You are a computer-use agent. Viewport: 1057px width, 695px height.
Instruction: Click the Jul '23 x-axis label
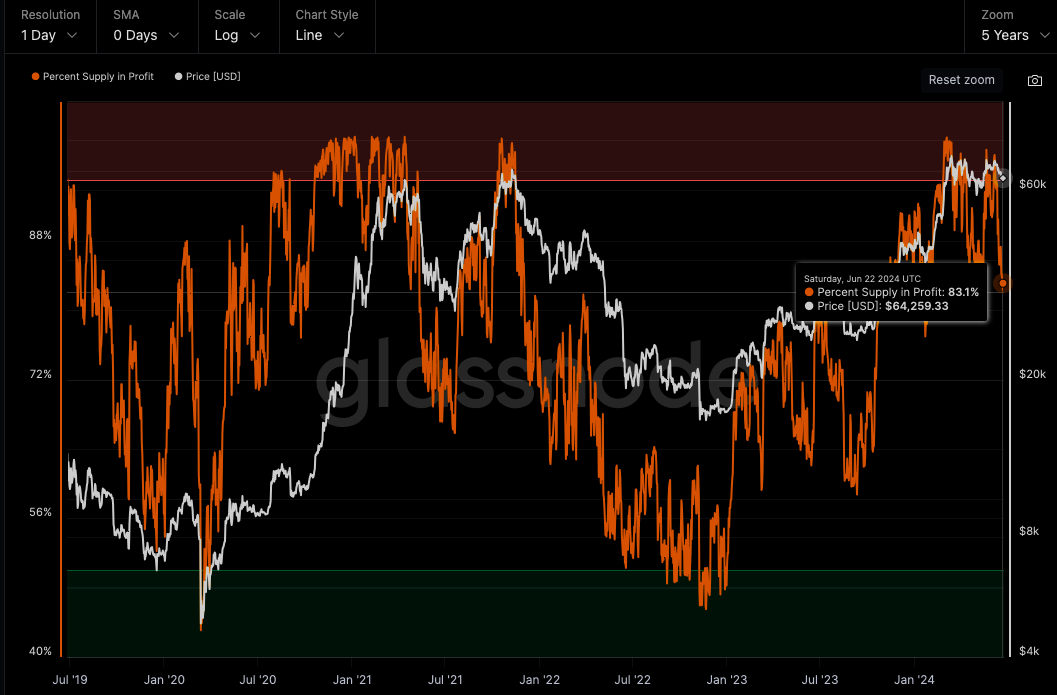[x=820, y=679]
